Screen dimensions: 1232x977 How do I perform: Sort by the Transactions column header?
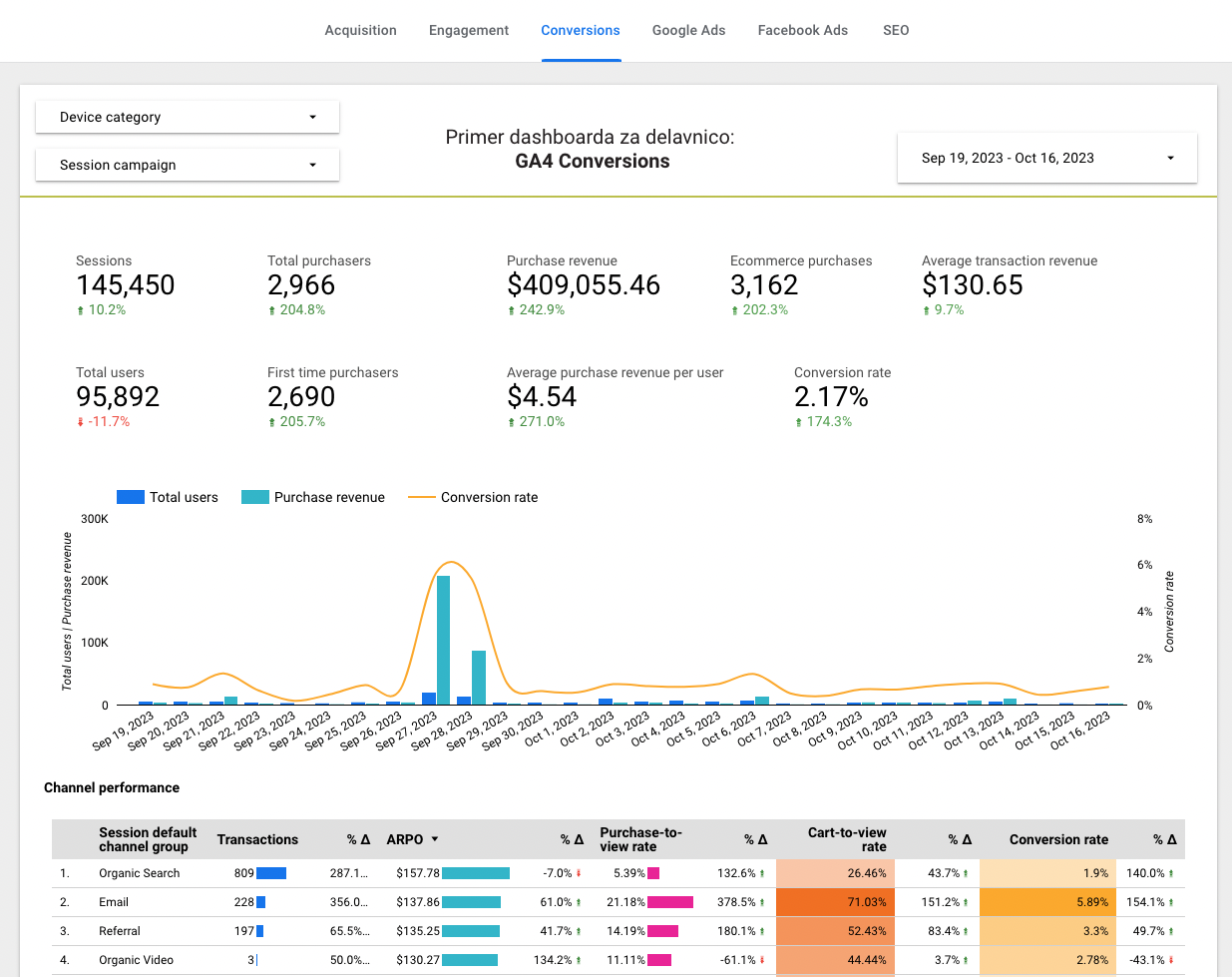point(257,839)
